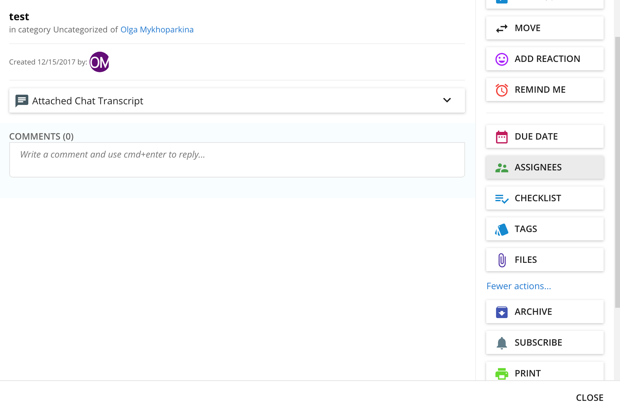Click the Move arrows icon
620x414 pixels.
click(x=501, y=28)
